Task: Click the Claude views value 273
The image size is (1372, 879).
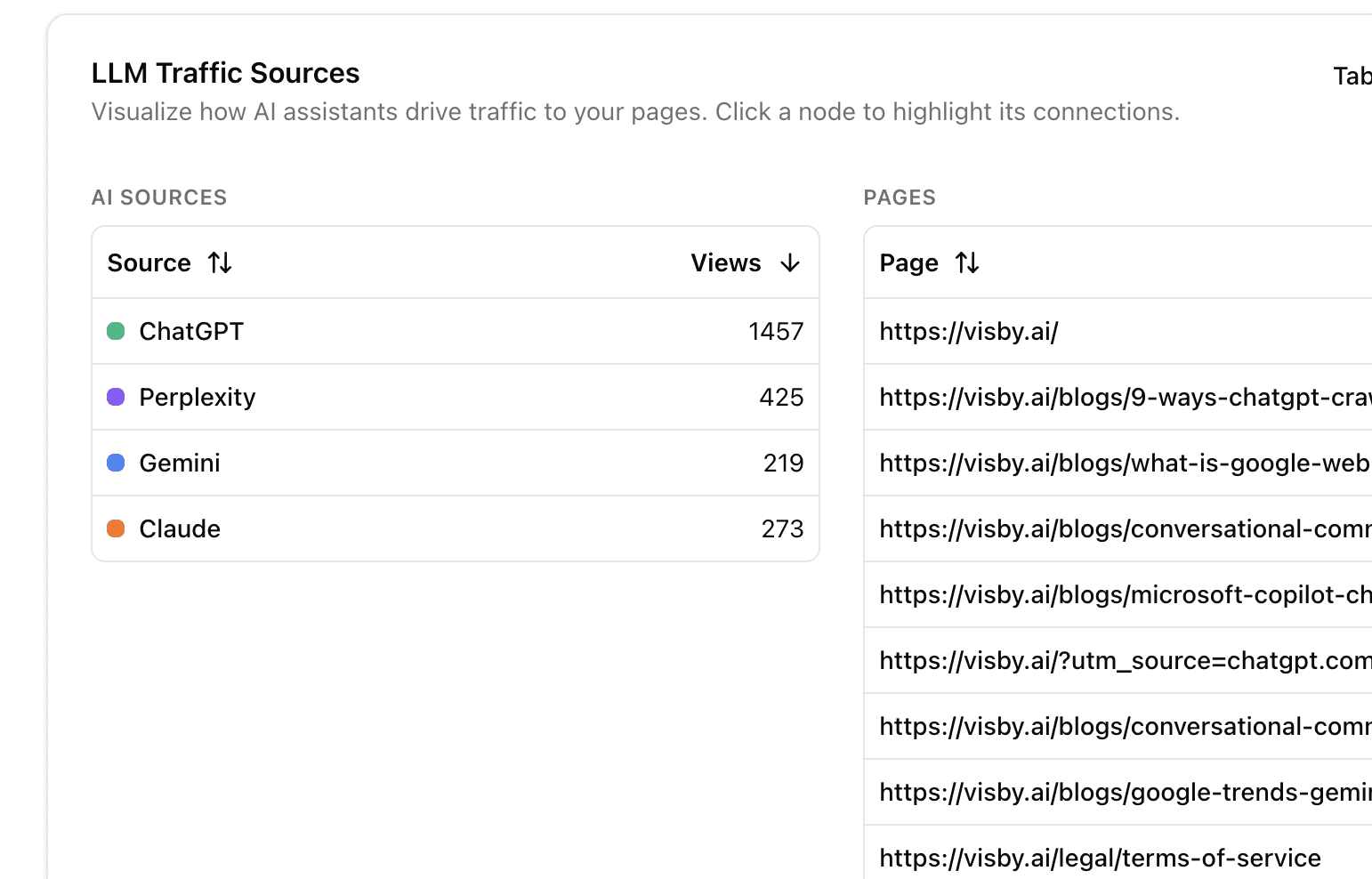Action: (x=782, y=528)
